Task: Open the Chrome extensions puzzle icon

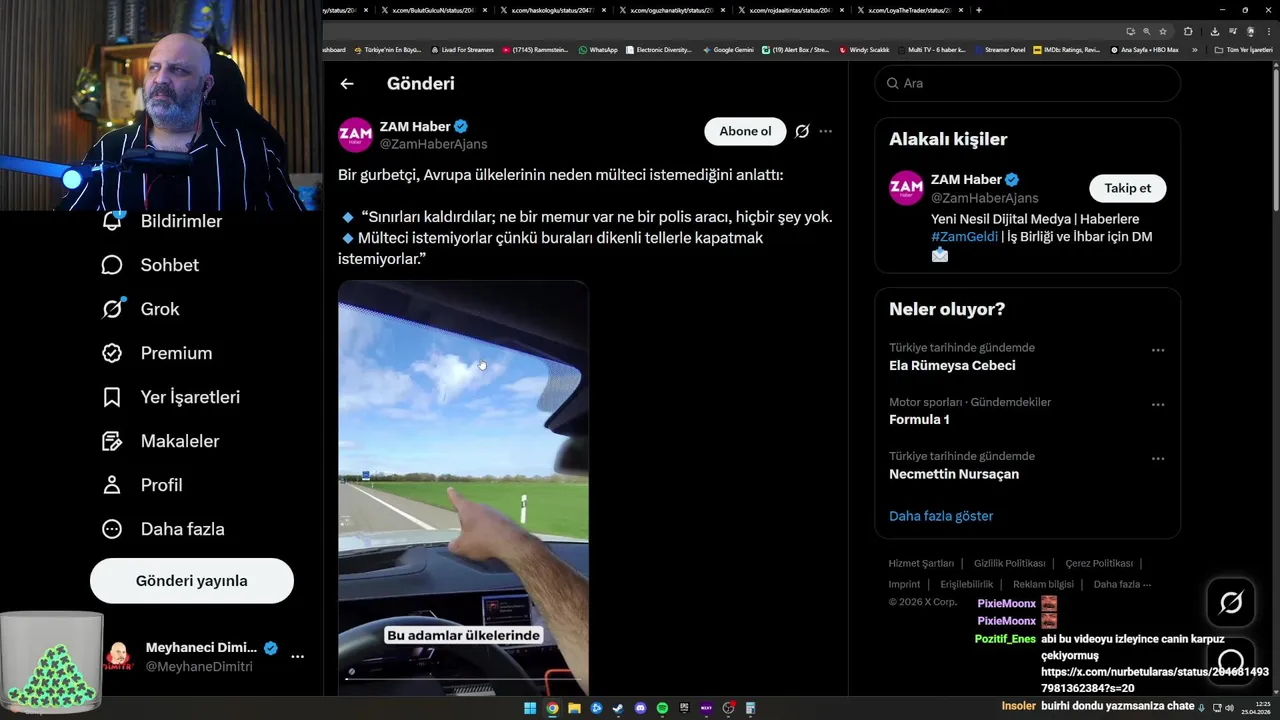Action: tap(1188, 31)
